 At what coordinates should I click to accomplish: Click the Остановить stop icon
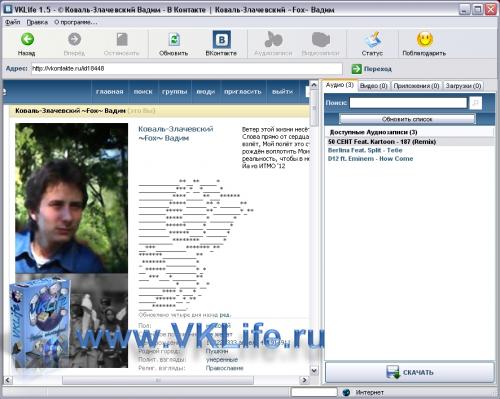tap(122, 39)
